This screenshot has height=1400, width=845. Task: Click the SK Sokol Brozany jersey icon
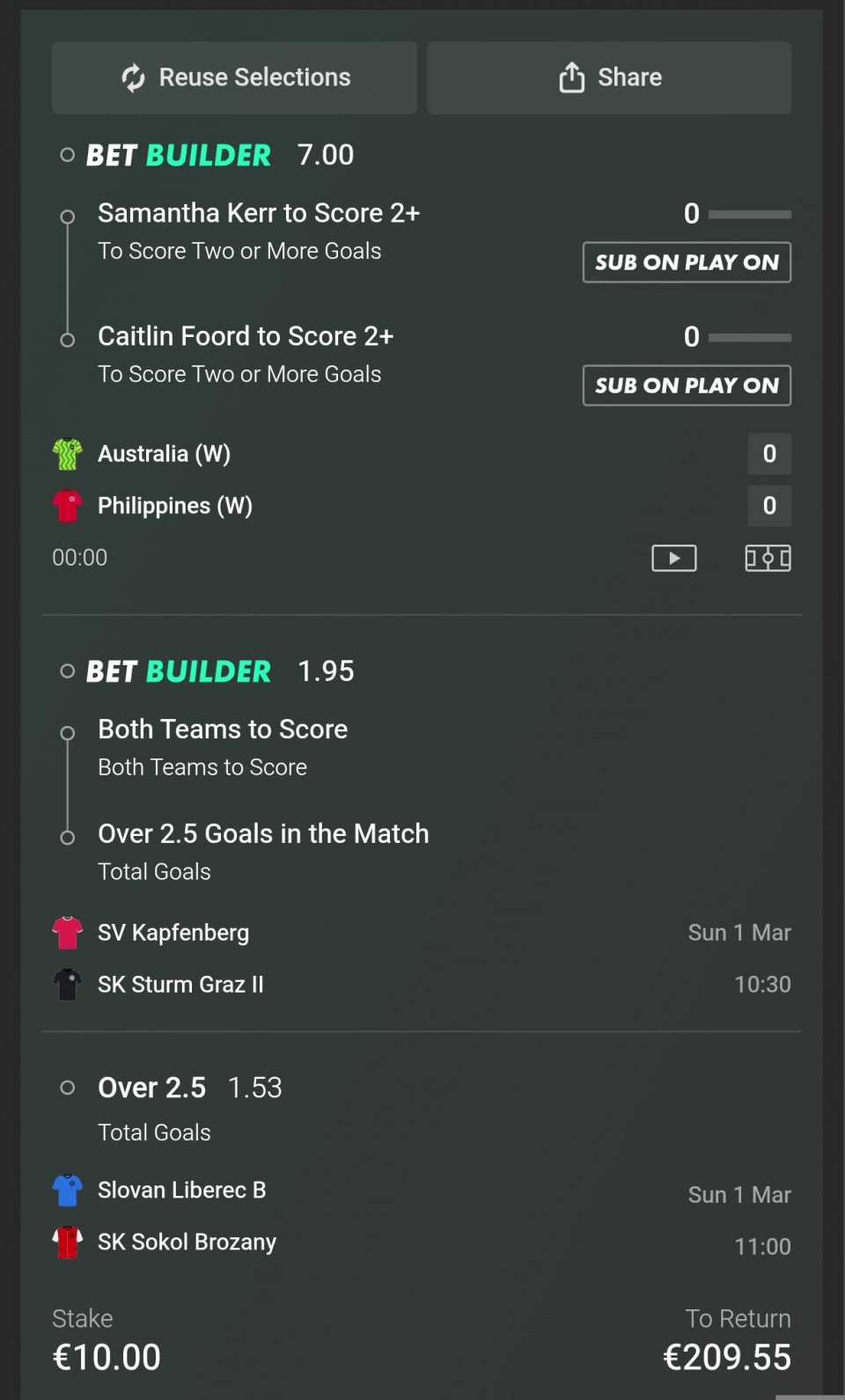(x=67, y=1242)
